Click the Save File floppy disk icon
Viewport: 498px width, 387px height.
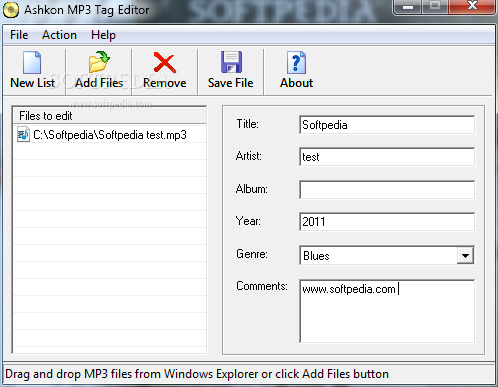[231, 62]
